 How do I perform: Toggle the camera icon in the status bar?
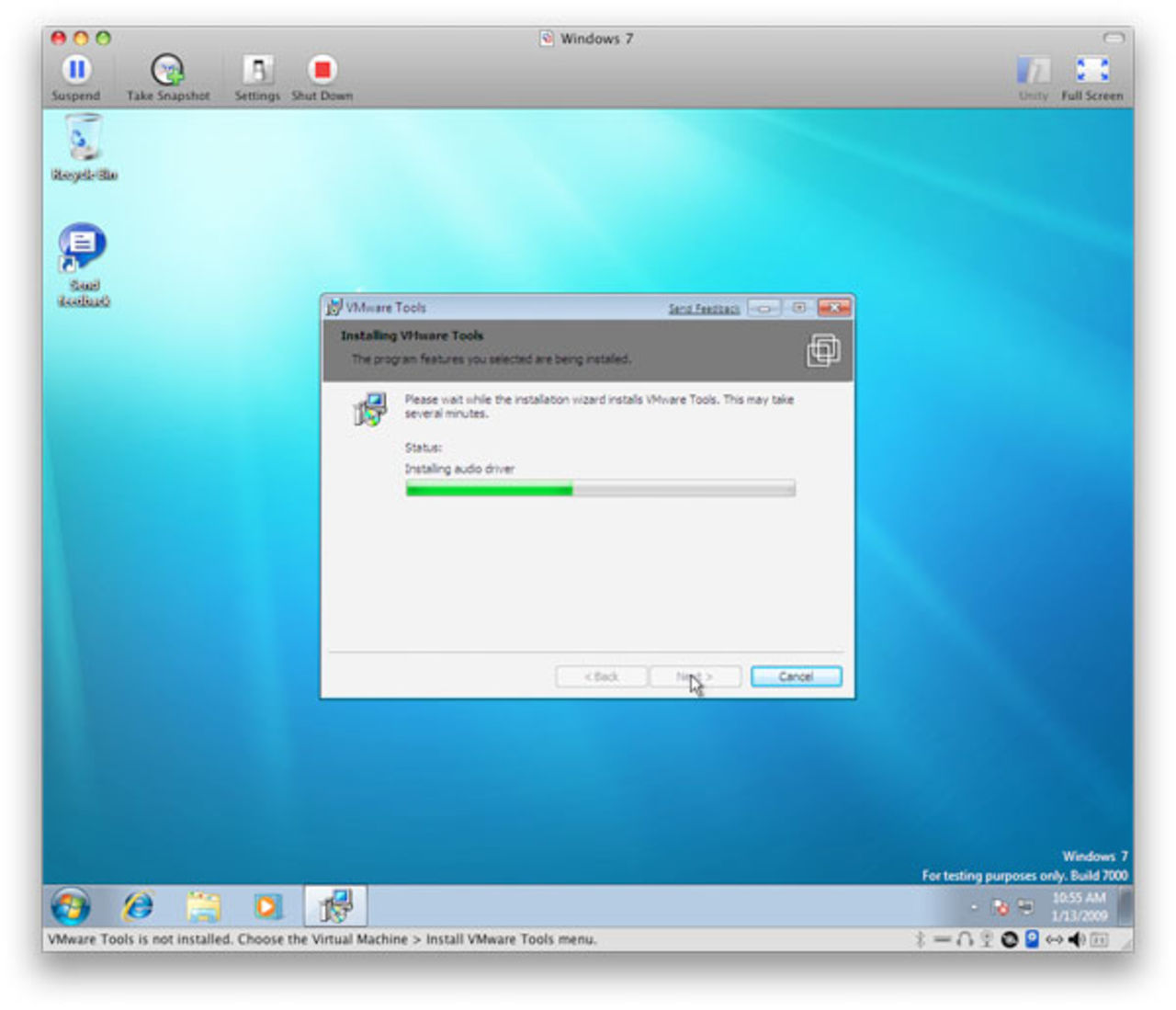point(1032,939)
